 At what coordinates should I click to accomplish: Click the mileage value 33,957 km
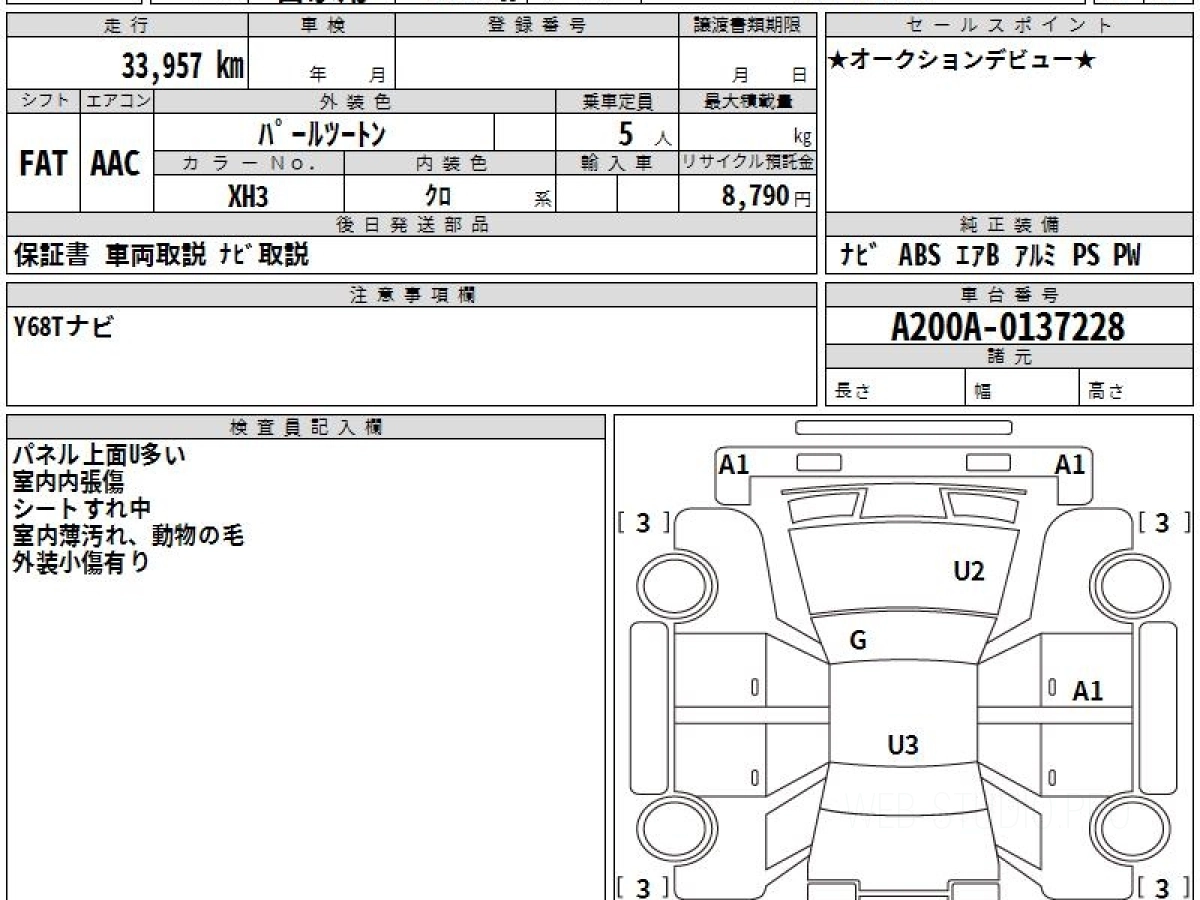(183, 66)
